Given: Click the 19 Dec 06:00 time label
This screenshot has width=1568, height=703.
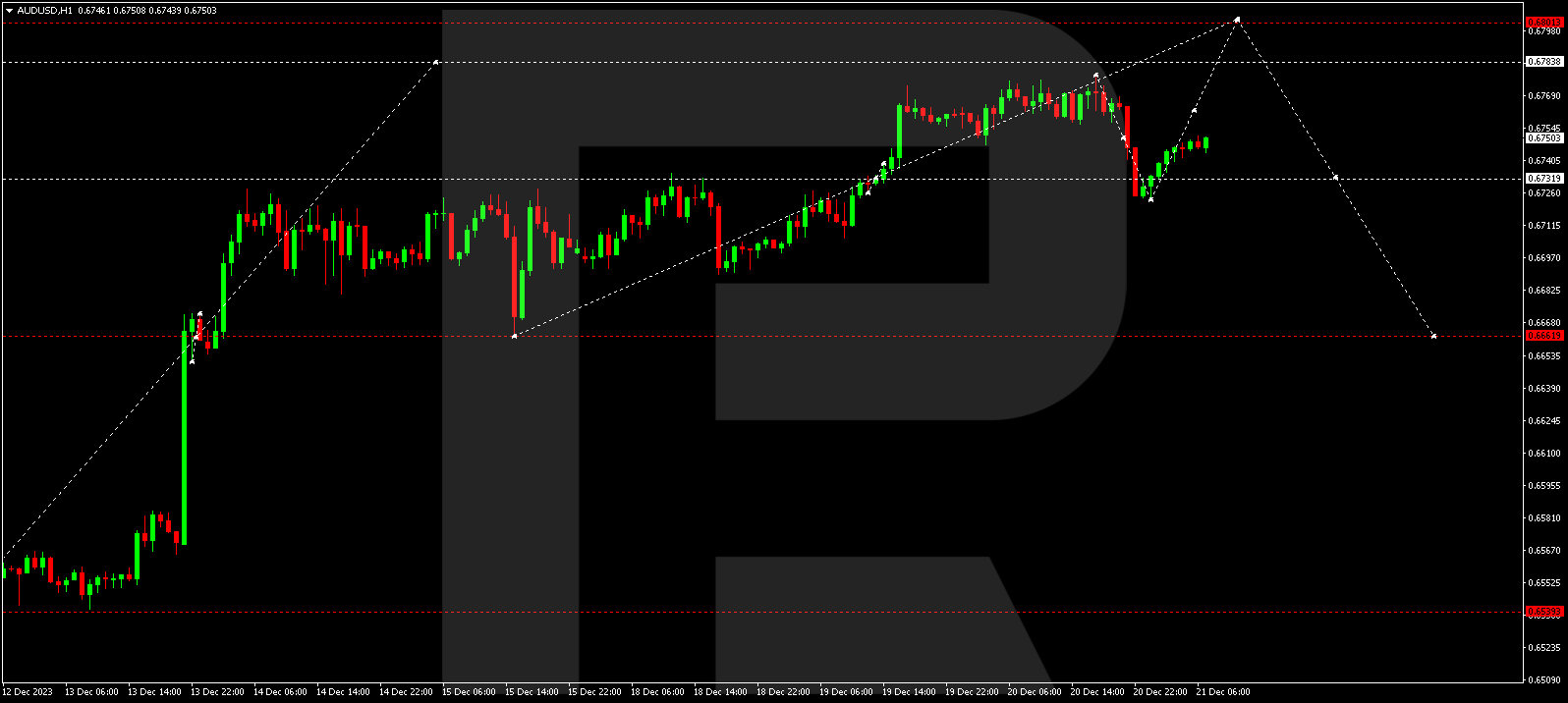Looking at the screenshot, I should [x=846, y=692].
